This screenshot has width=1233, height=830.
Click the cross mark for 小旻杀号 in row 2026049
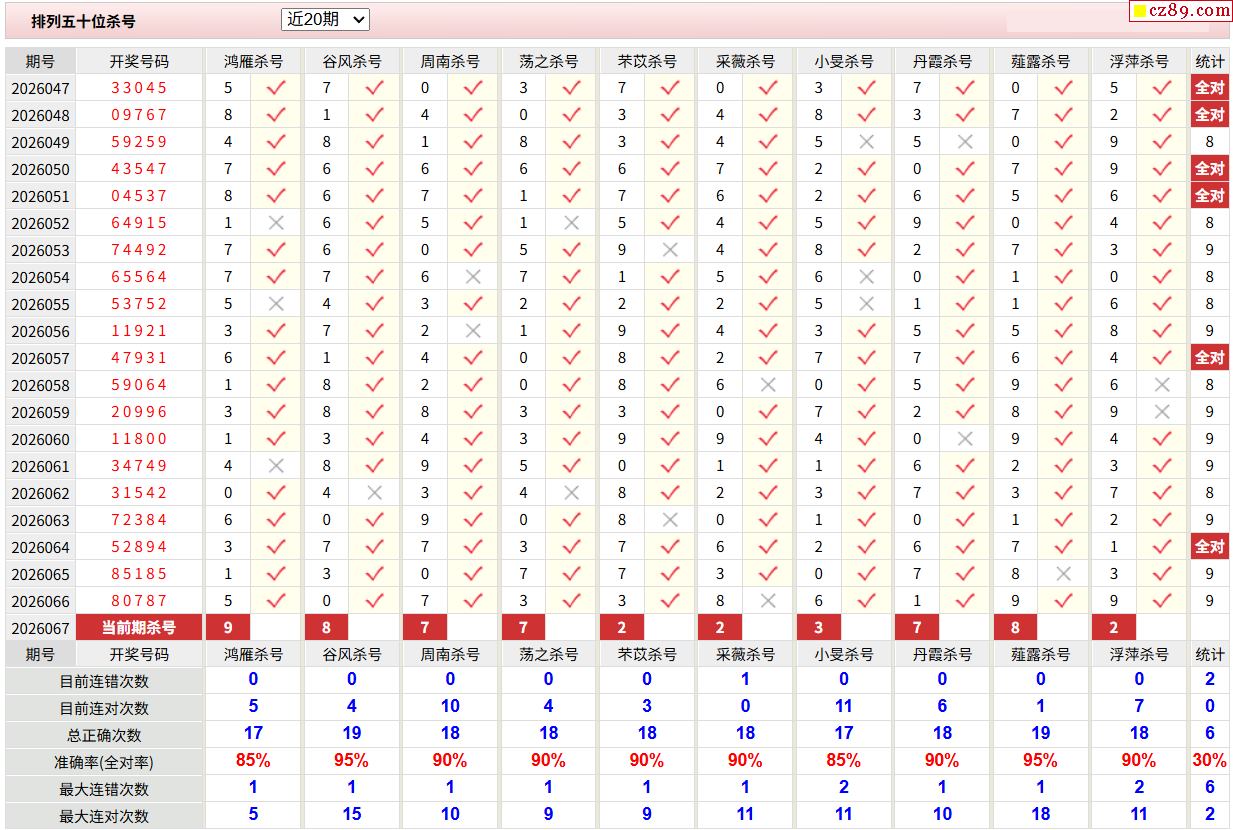(x=866, y=142)
